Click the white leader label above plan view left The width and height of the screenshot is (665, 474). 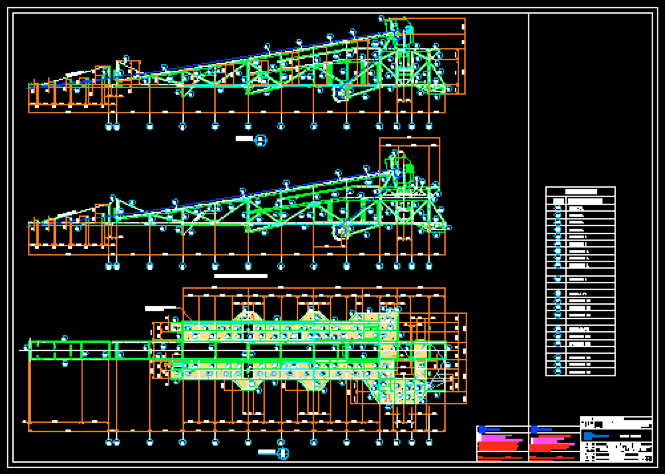[x=160, y=304]
